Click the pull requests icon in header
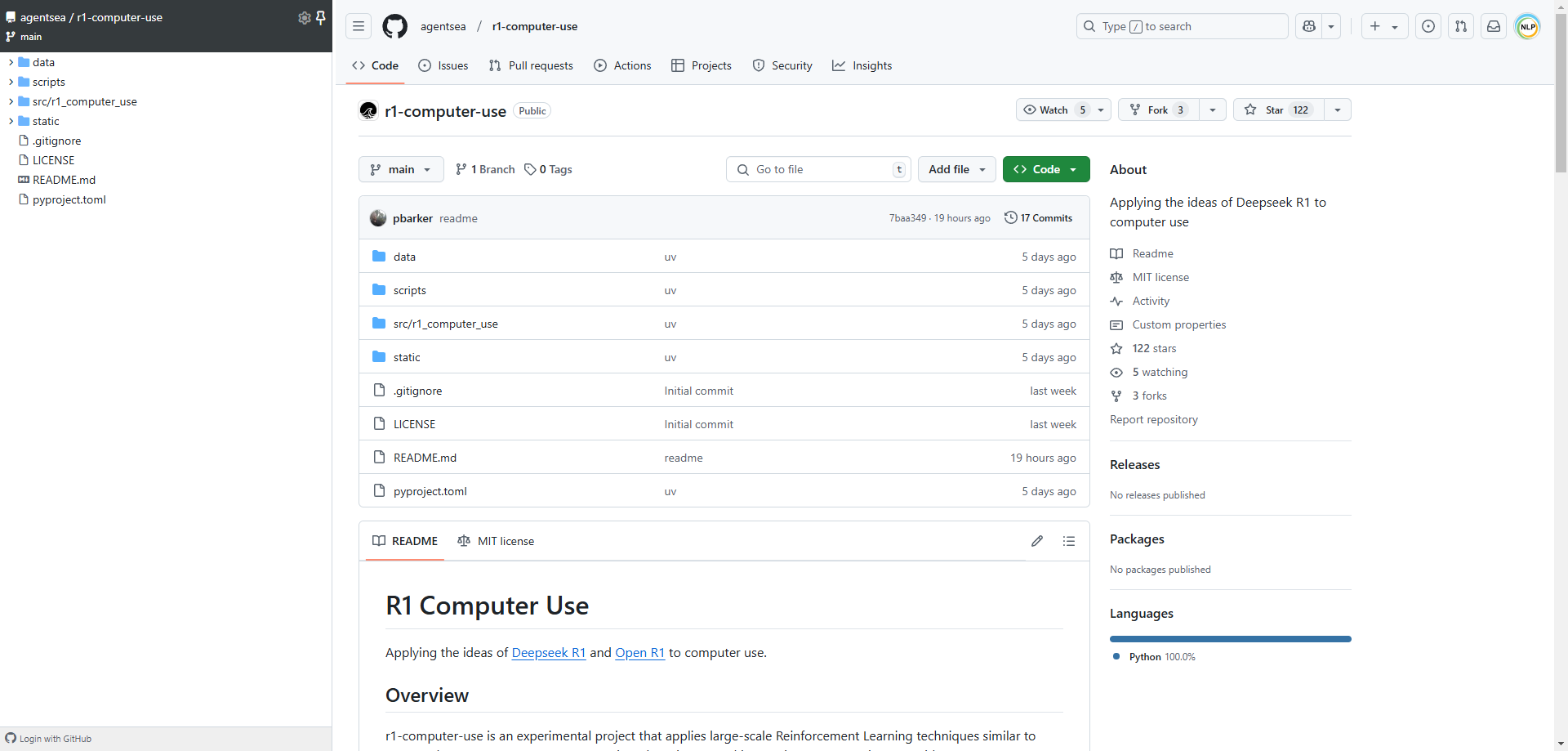 1461,26
